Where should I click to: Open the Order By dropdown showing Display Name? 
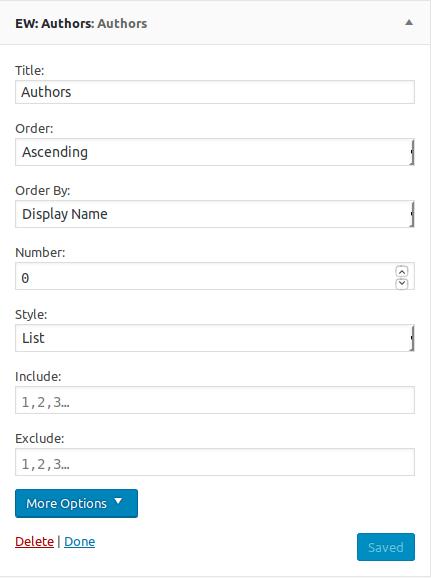(x=215, y=214)
